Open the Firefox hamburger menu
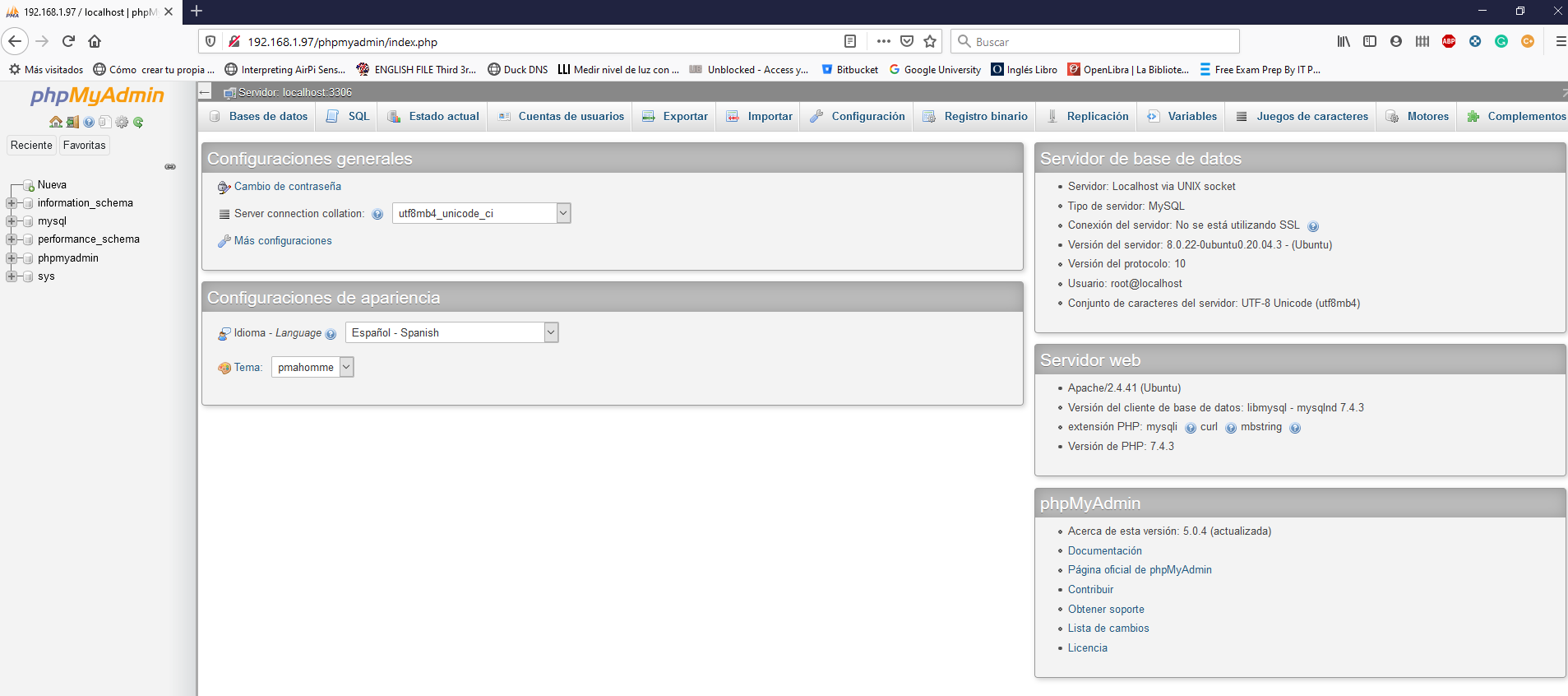 point(1561,41)
